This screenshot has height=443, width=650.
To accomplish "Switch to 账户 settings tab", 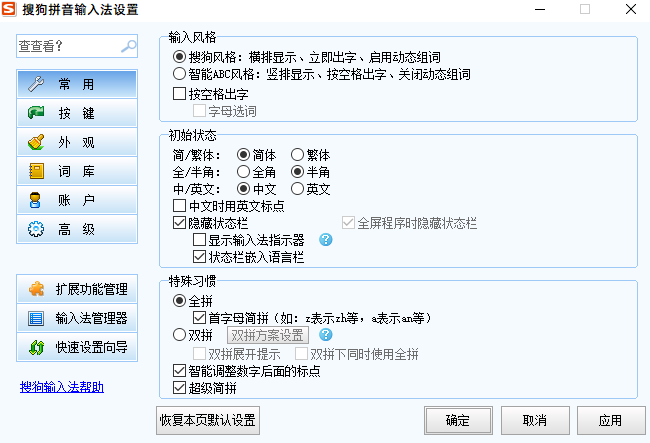I will coord(77,200).
